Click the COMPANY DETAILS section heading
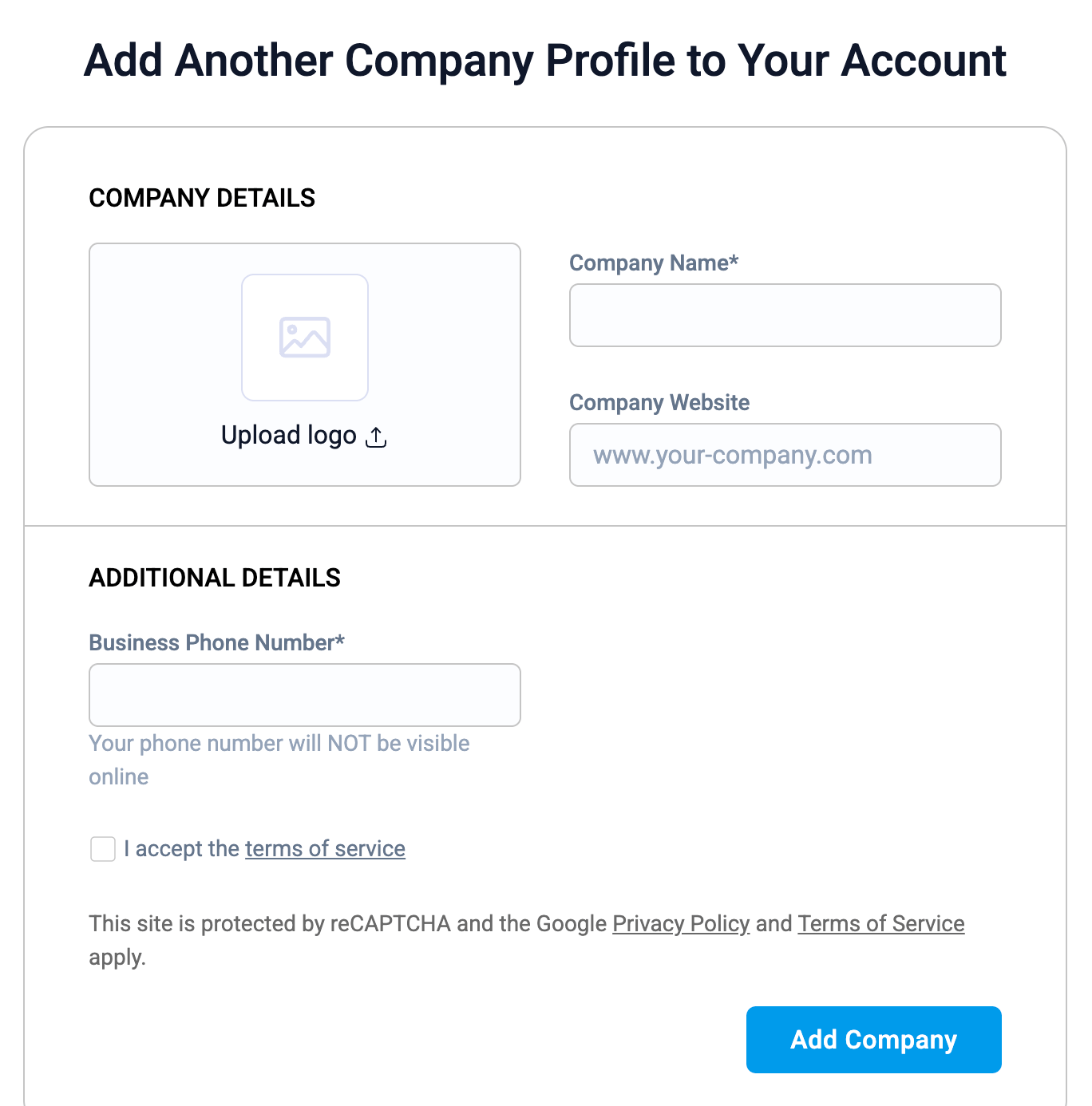 coord(202,198)
